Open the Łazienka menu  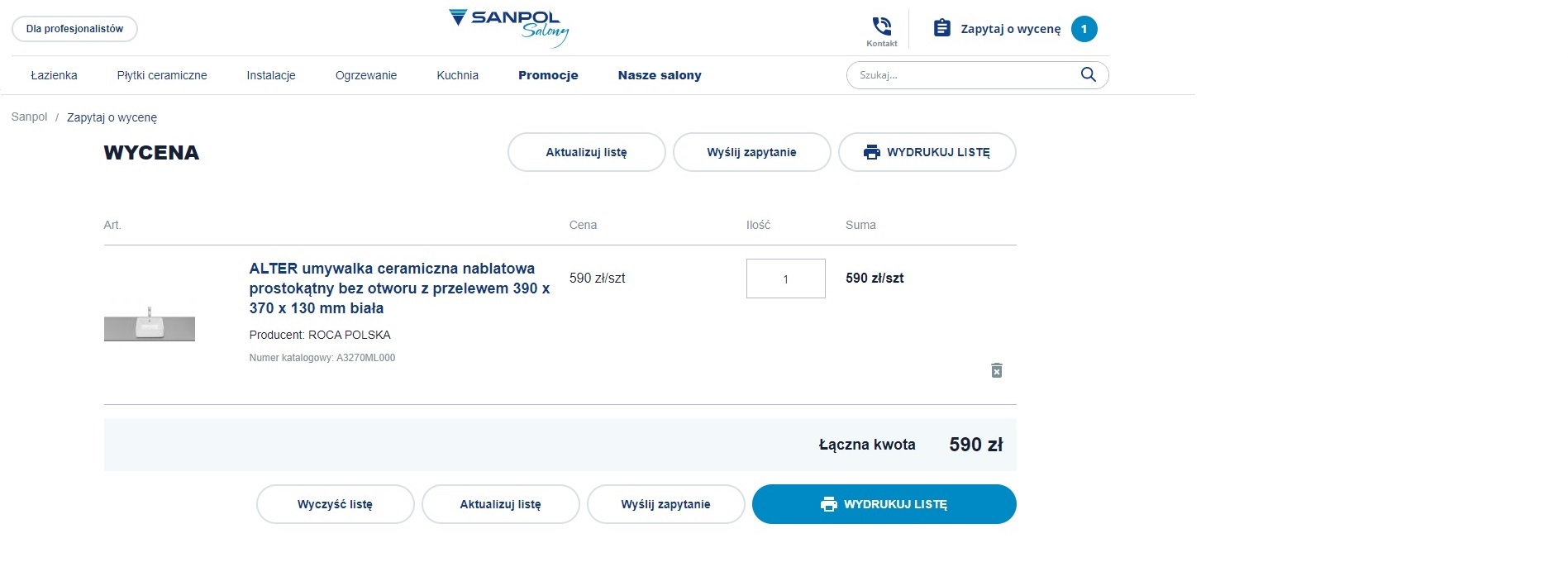[54, 75]
